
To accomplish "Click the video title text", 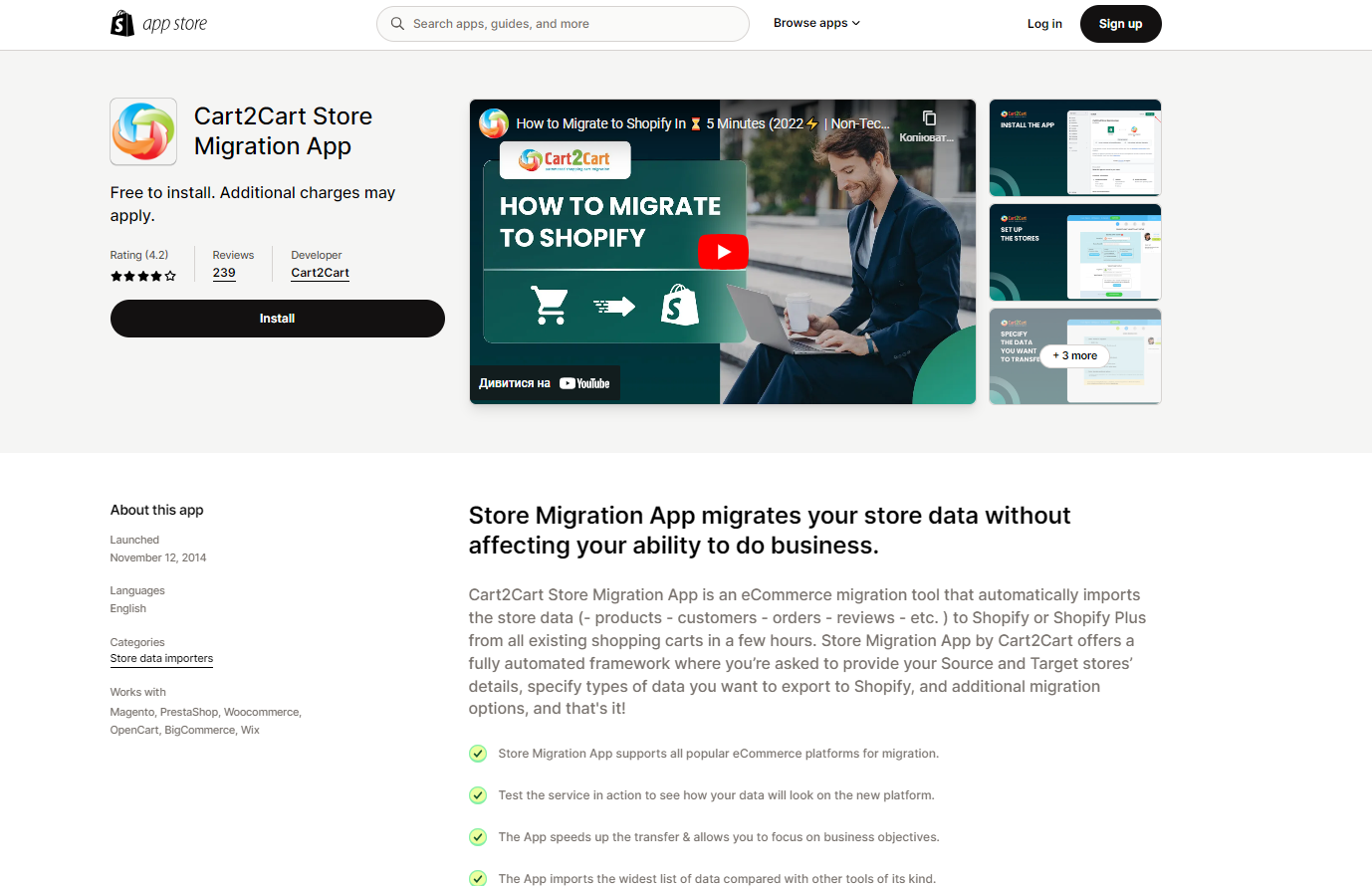I will 703,123.
